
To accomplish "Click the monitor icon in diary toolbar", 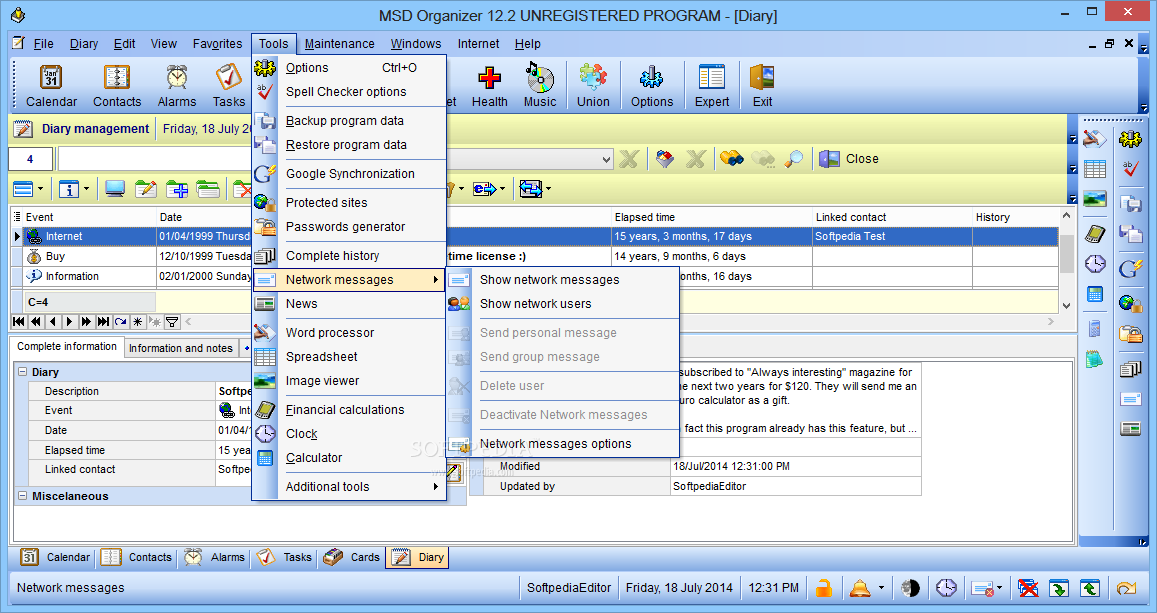I will [x=114, y=190].
